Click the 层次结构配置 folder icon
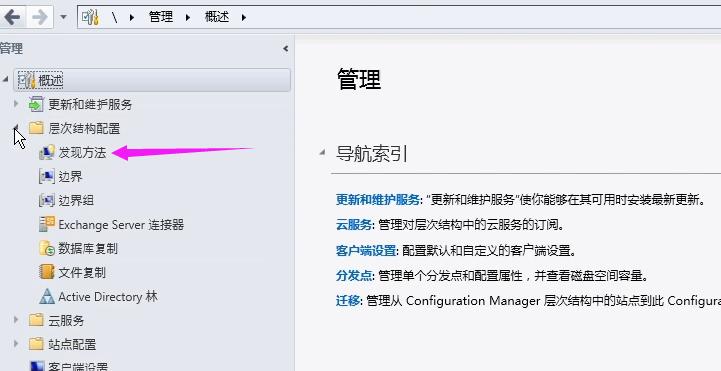The image size is (721, 371). pyautogui.click(x=36, y=128)
